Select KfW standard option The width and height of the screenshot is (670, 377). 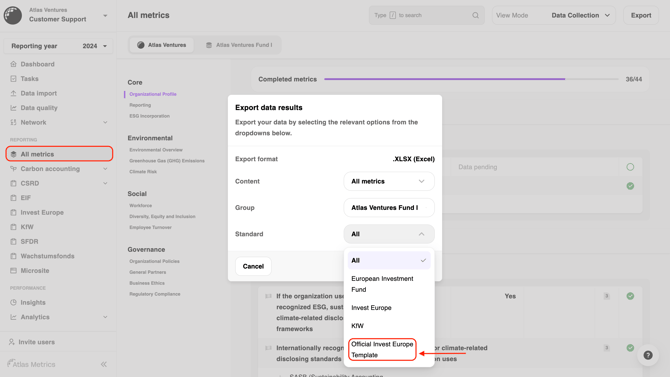click(389, 326)
